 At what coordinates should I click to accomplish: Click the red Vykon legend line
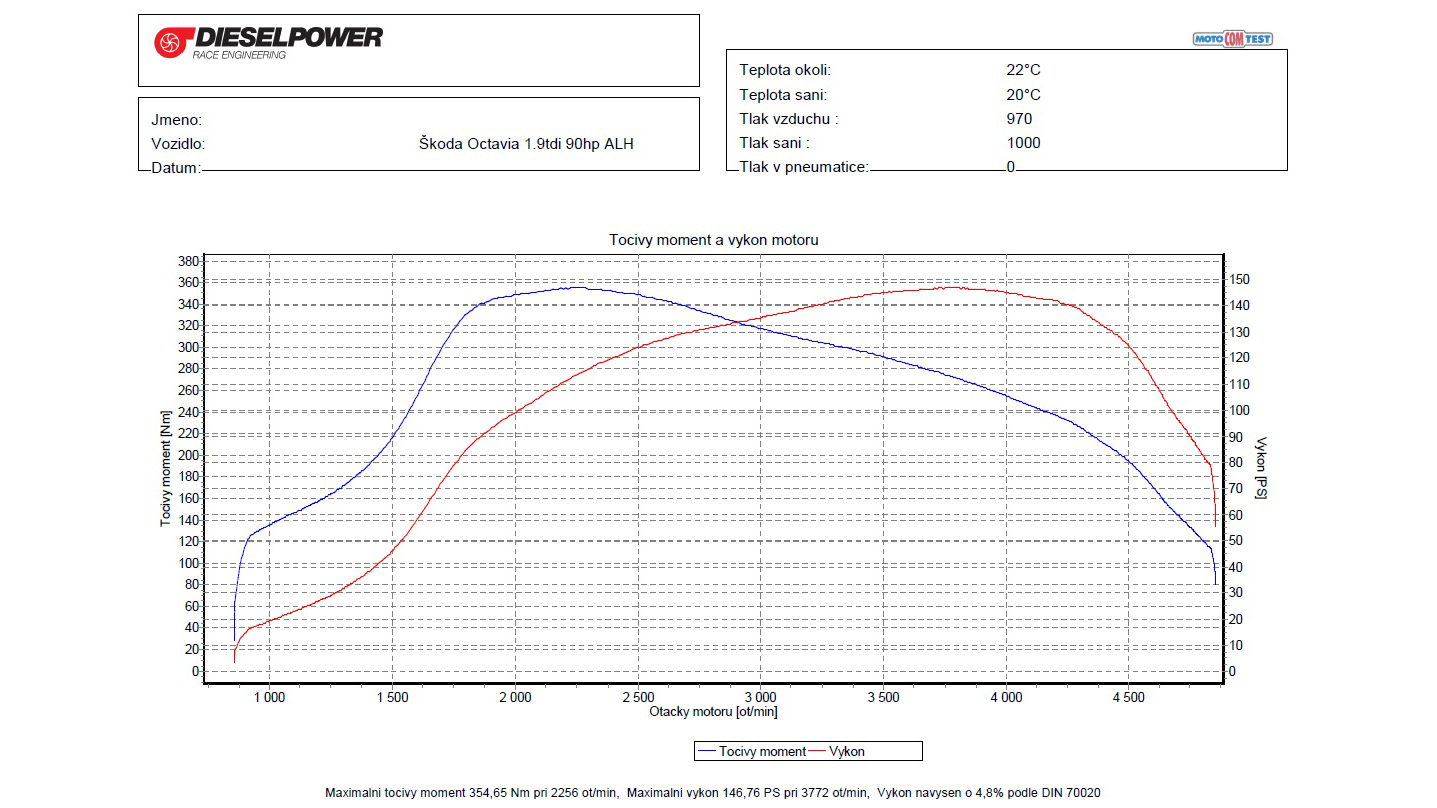[817, 751]
